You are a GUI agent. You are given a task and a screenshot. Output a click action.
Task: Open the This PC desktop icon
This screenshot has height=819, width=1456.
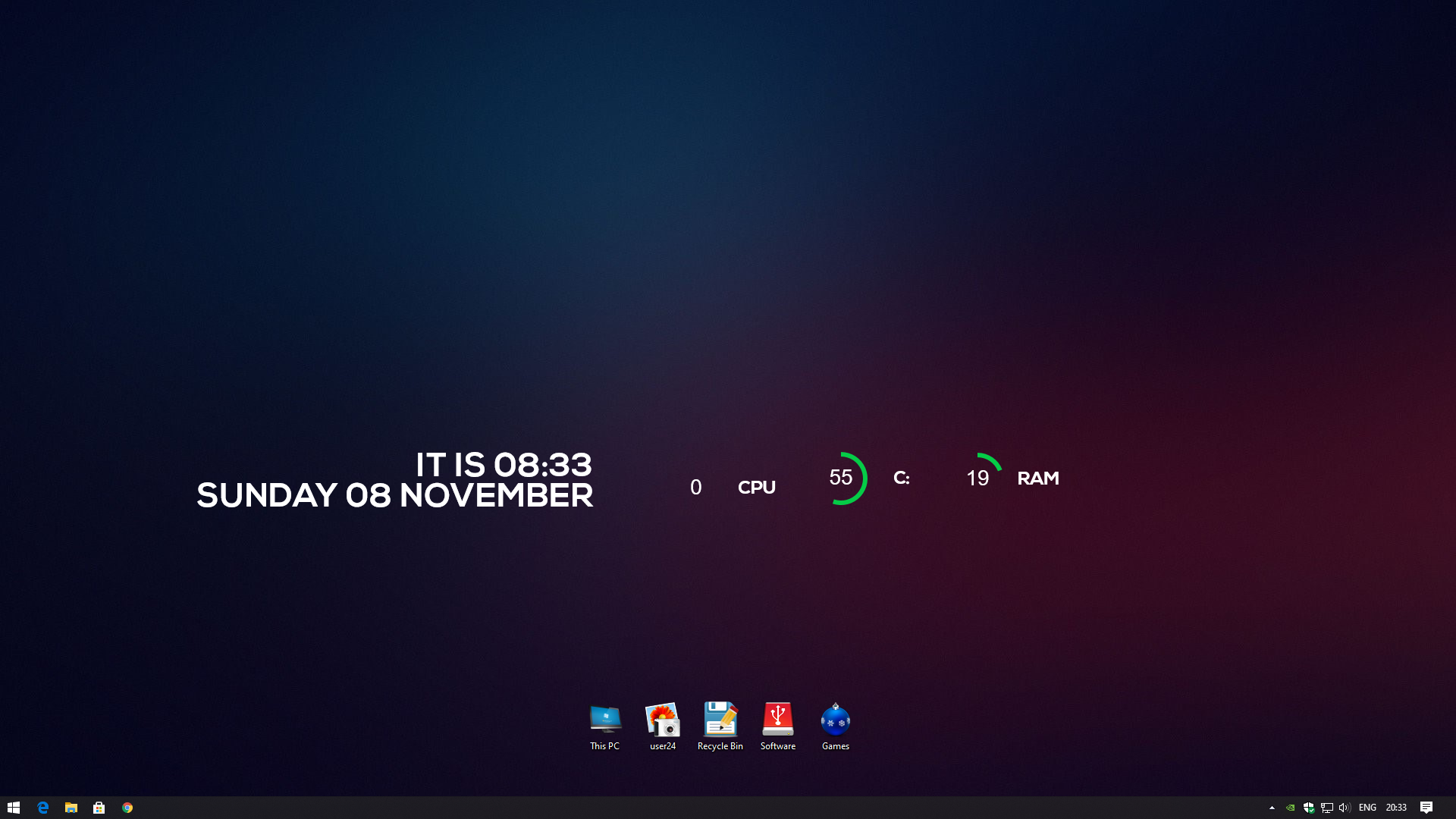pos(604,726)
